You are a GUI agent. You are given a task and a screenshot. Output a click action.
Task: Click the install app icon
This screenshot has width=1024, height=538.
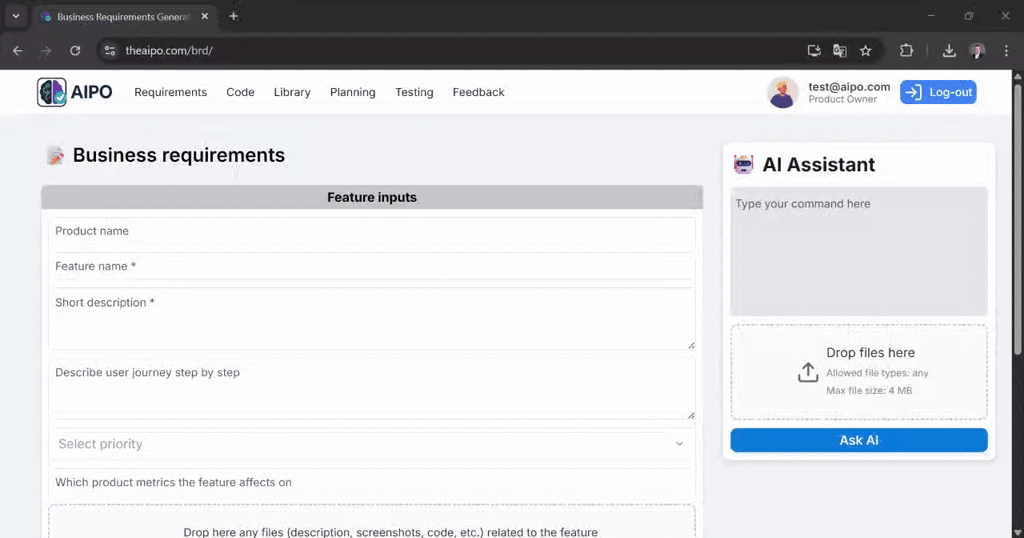click(x=814, y=50)
